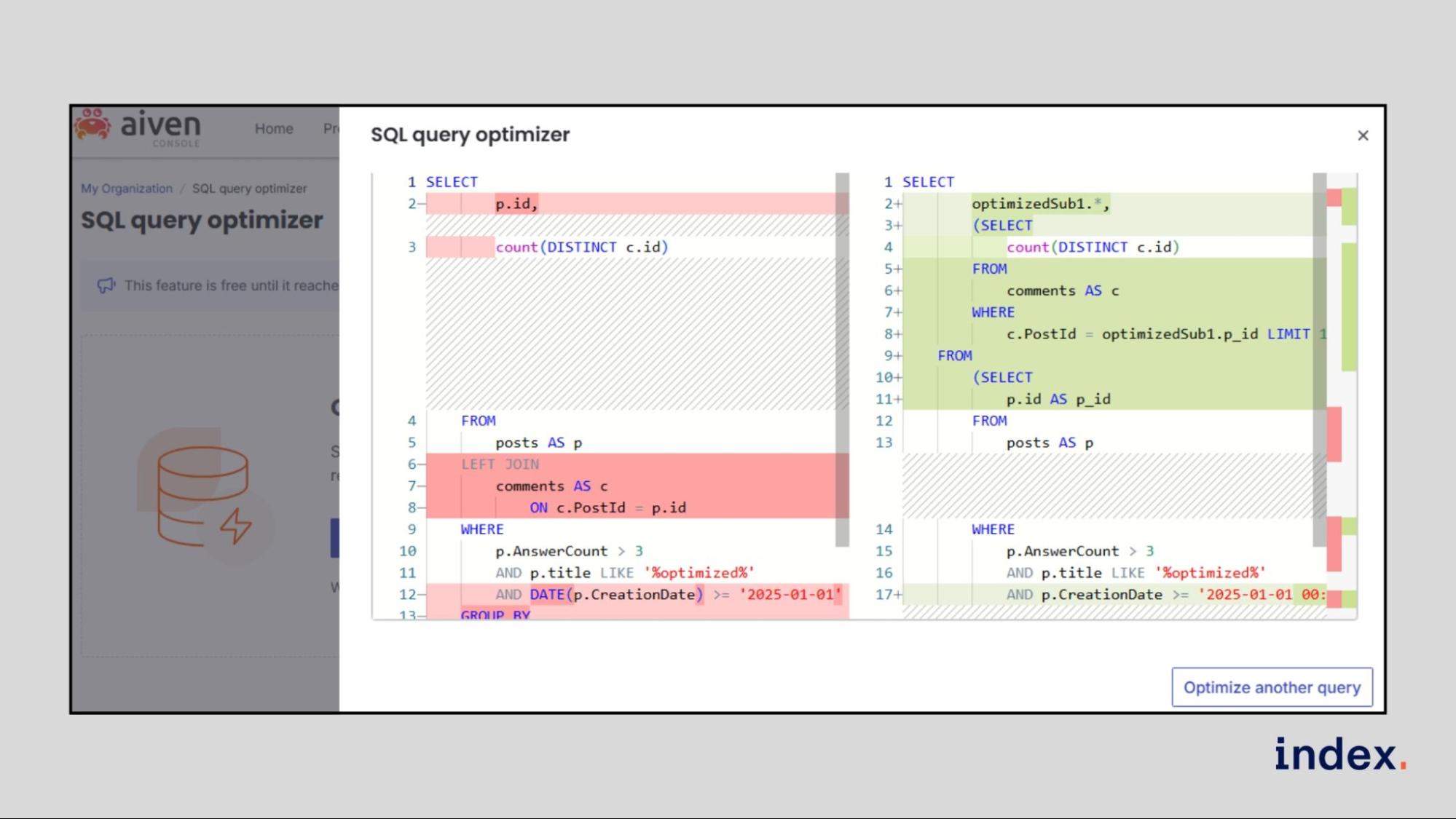Click the SQL query optimizer breadcrumb text

[249, 189]
